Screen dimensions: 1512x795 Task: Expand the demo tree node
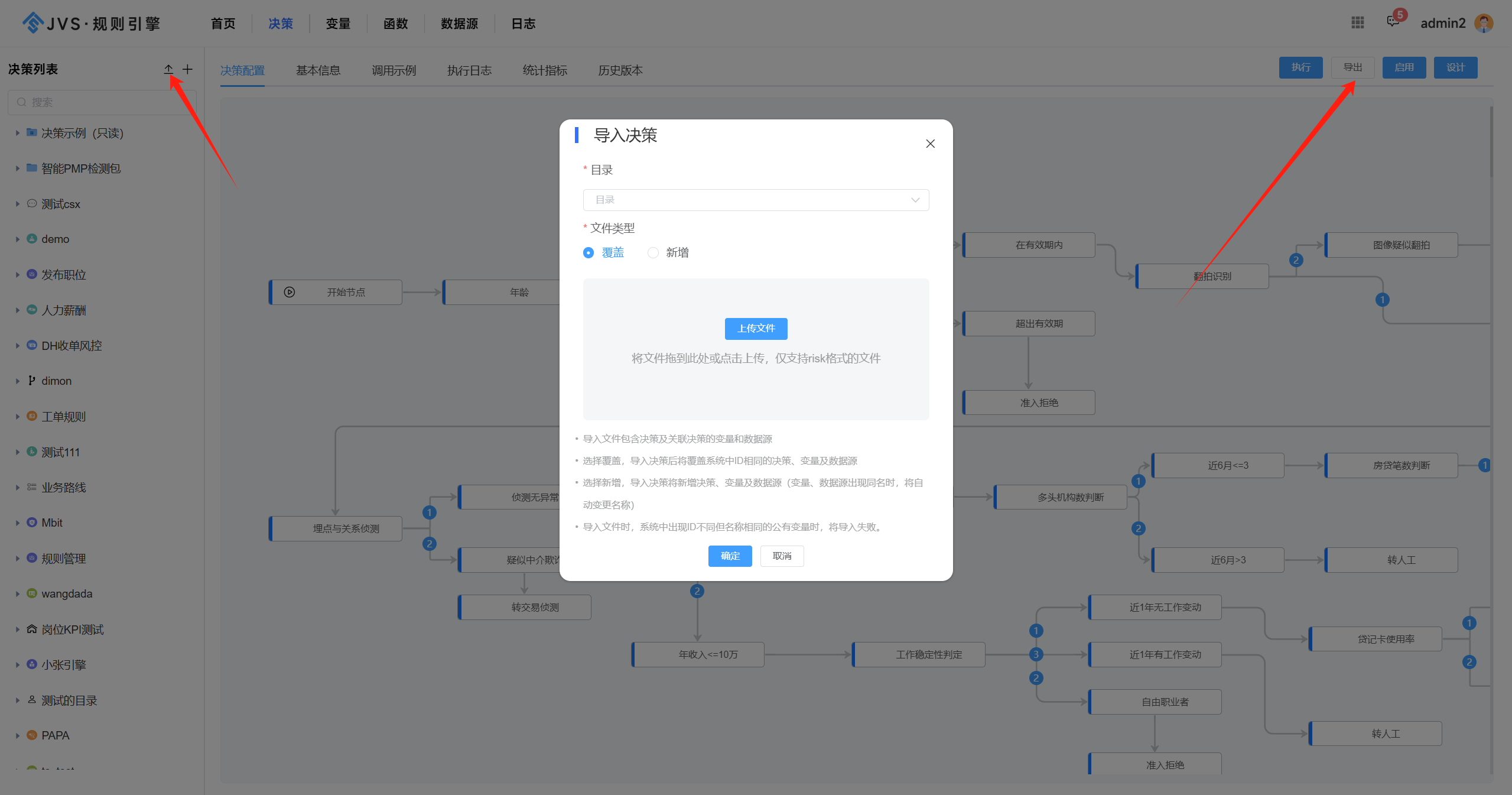pyautogui.click(x=17, y=239)
